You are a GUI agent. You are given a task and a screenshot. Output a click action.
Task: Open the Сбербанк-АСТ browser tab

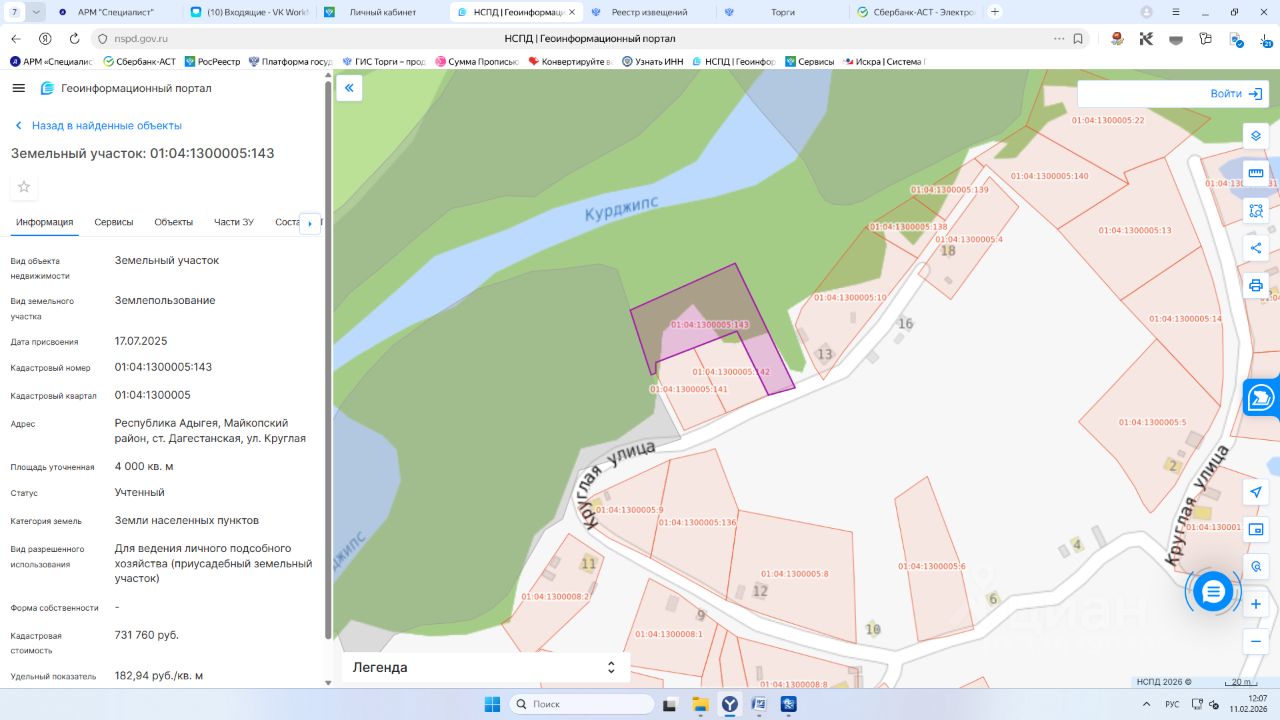(917, 12)
